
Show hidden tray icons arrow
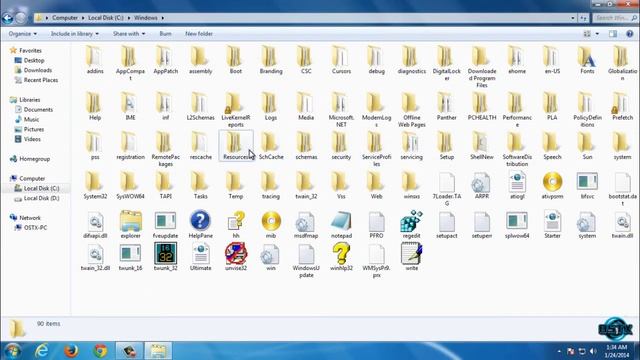pyautogui.click(x=559, y=351)
